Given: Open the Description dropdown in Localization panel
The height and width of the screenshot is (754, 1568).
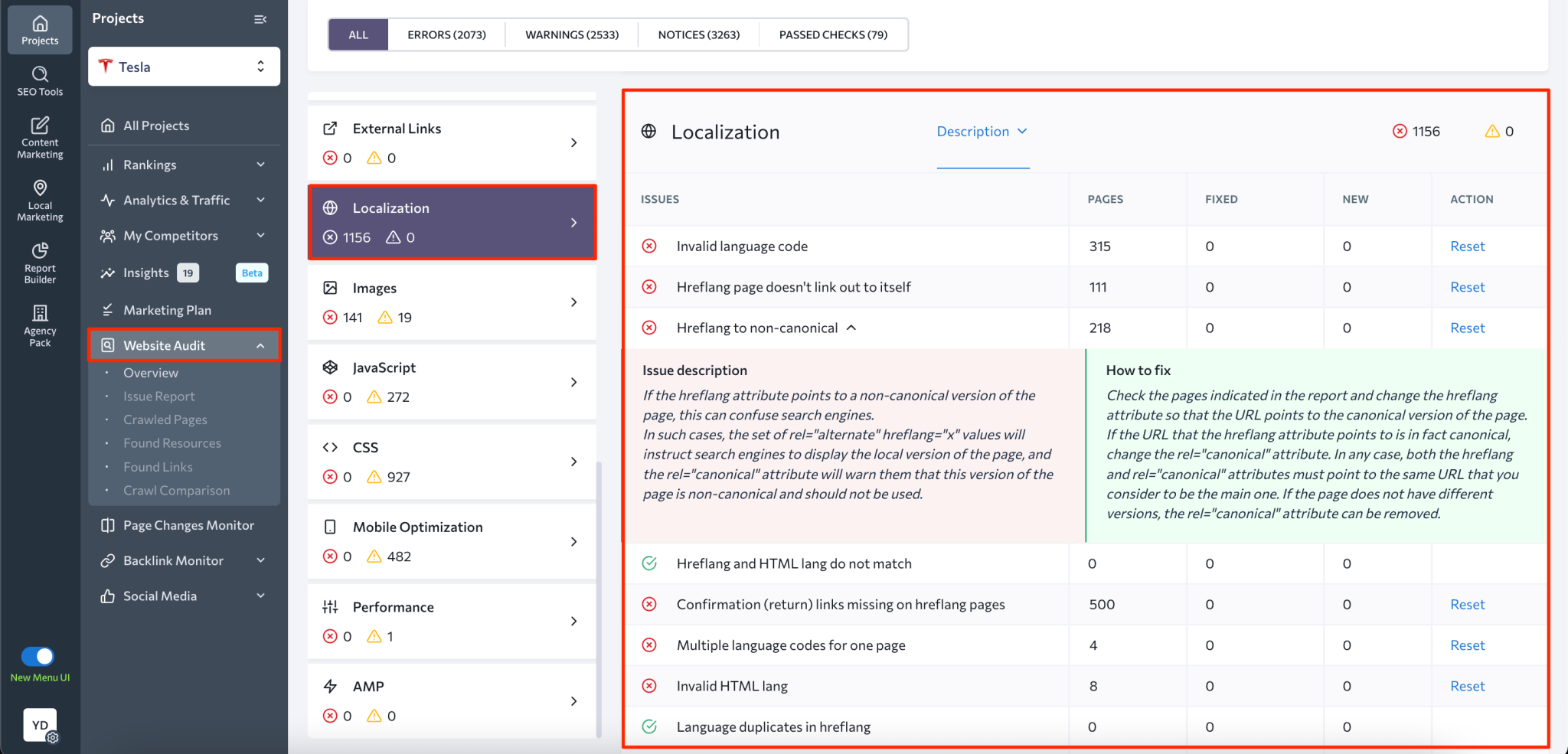Looking at the screenshot, I should (982, 131).
